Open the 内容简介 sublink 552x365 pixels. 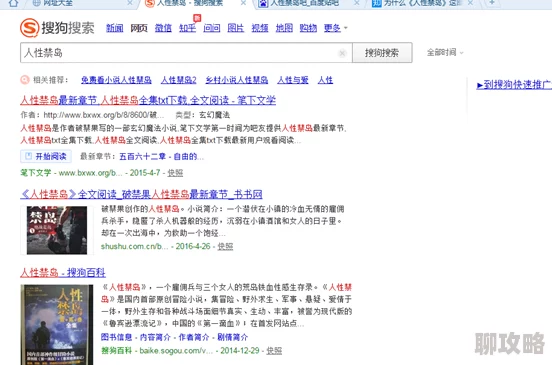[x=155, y=337]
